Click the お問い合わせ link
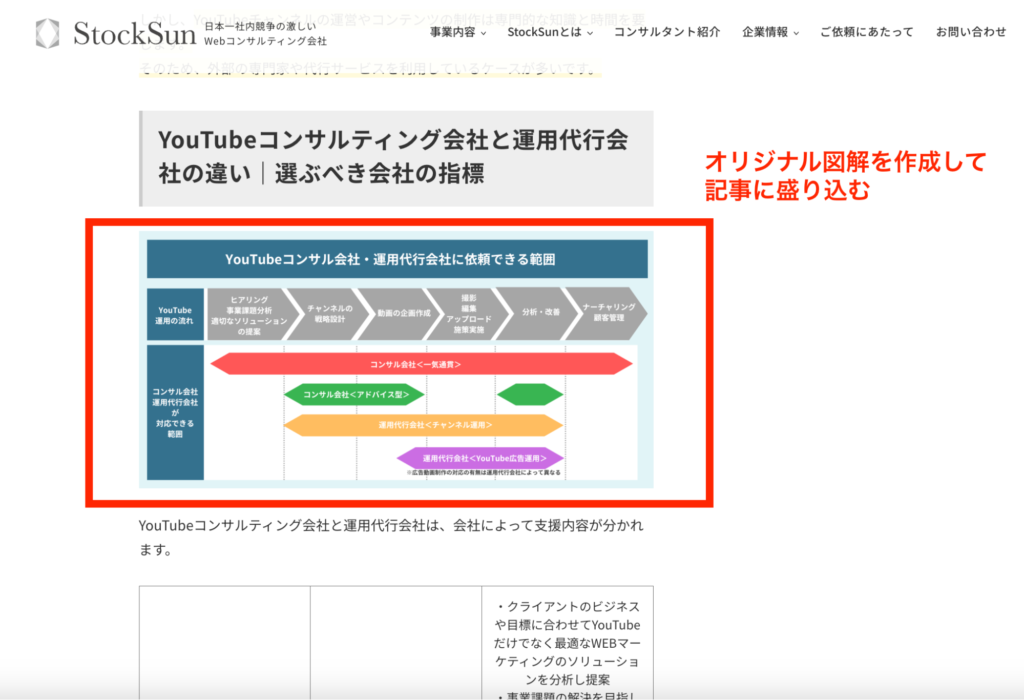 point(969,31)
